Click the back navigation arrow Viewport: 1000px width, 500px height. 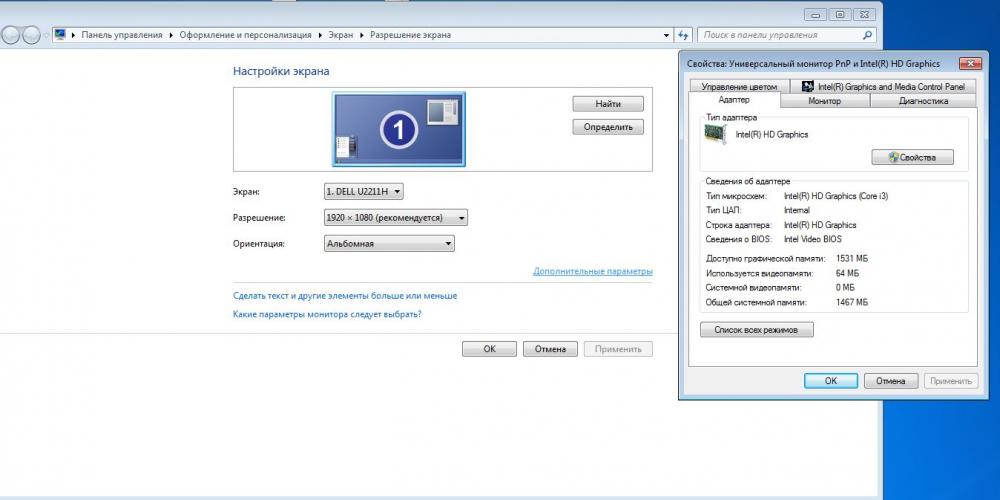(10, 35)
